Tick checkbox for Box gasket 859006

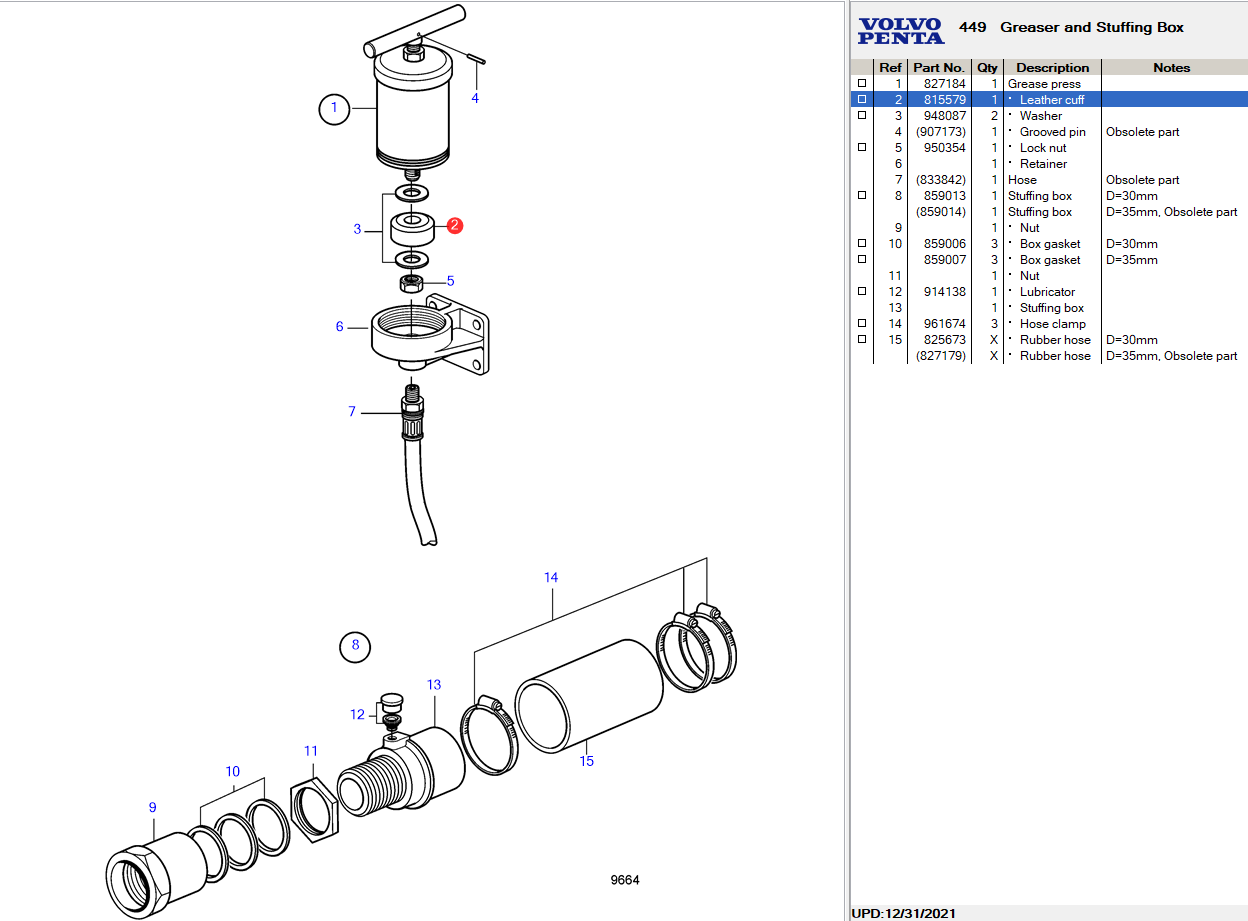tap(862, 244)
